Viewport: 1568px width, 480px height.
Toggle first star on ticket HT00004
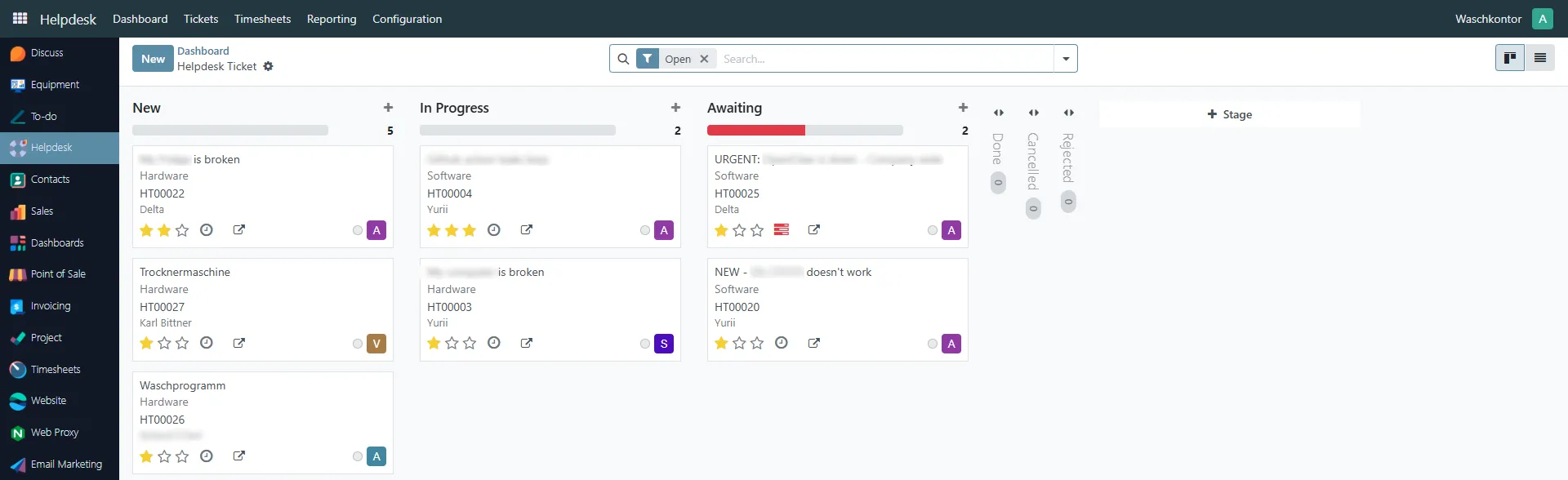tap(434, 230)
